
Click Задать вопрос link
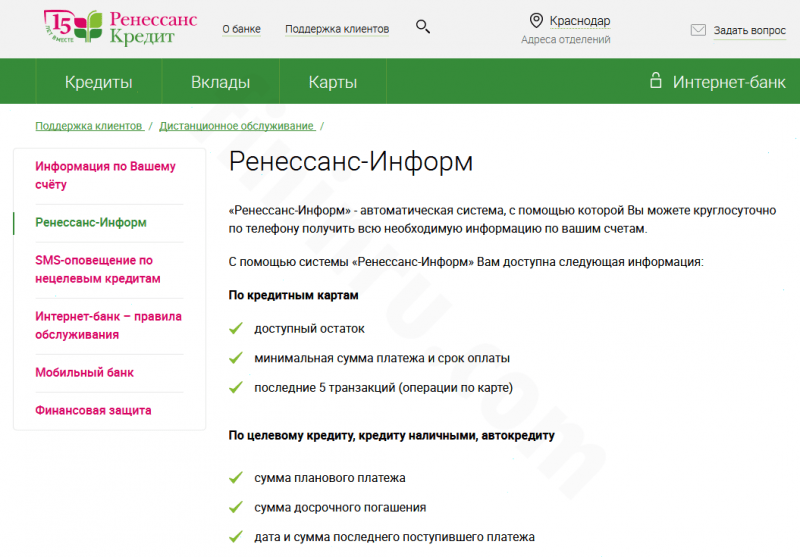click(x=749, y=31)
